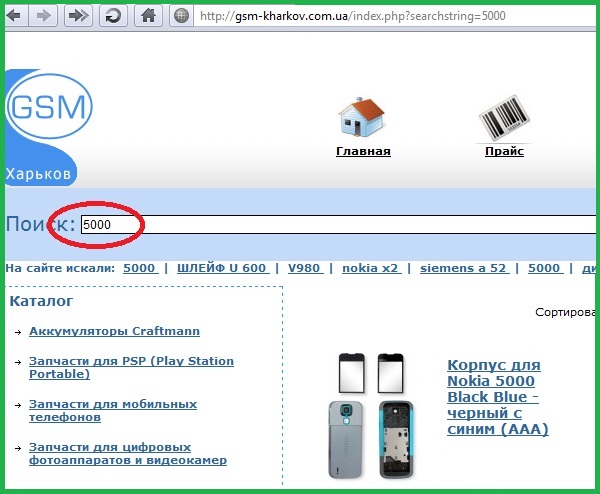Open recent search nokia x2
This screenshot has width=600, height=494.
pos(370,268)
